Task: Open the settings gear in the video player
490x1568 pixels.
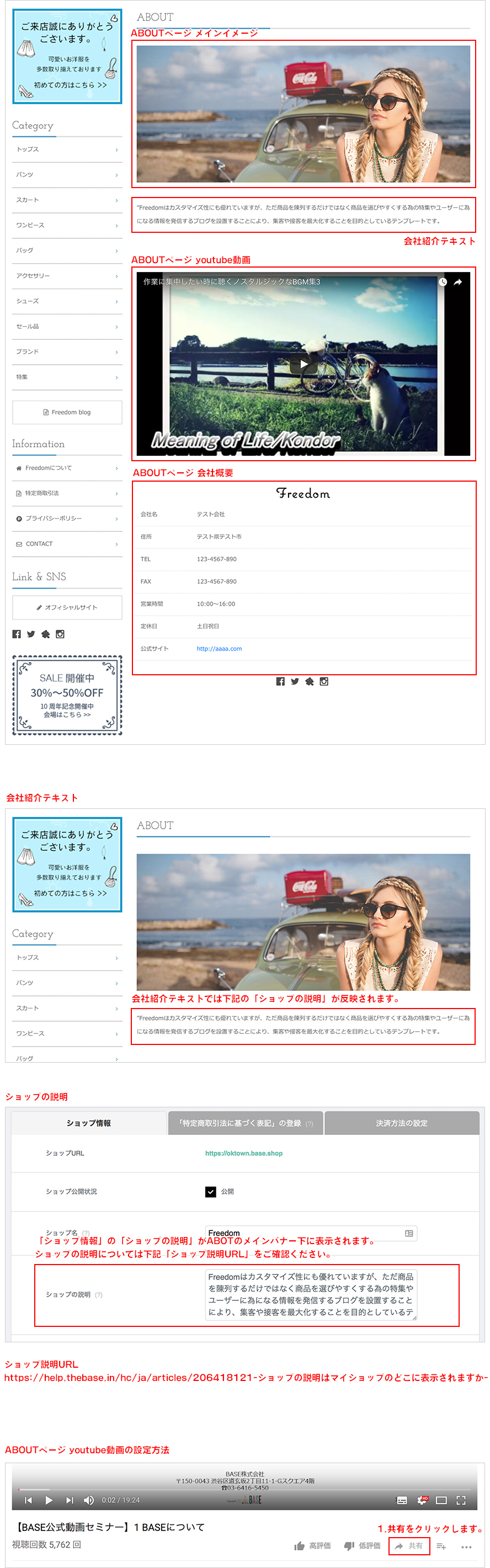Action: 422,1501
